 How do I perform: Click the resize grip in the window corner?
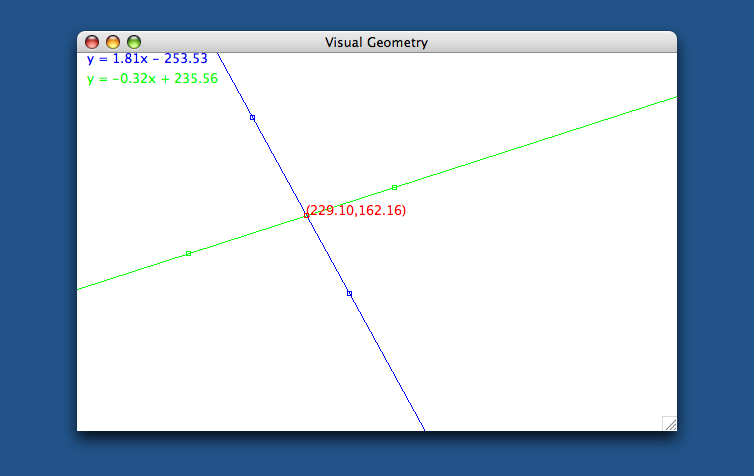(669, 423)
